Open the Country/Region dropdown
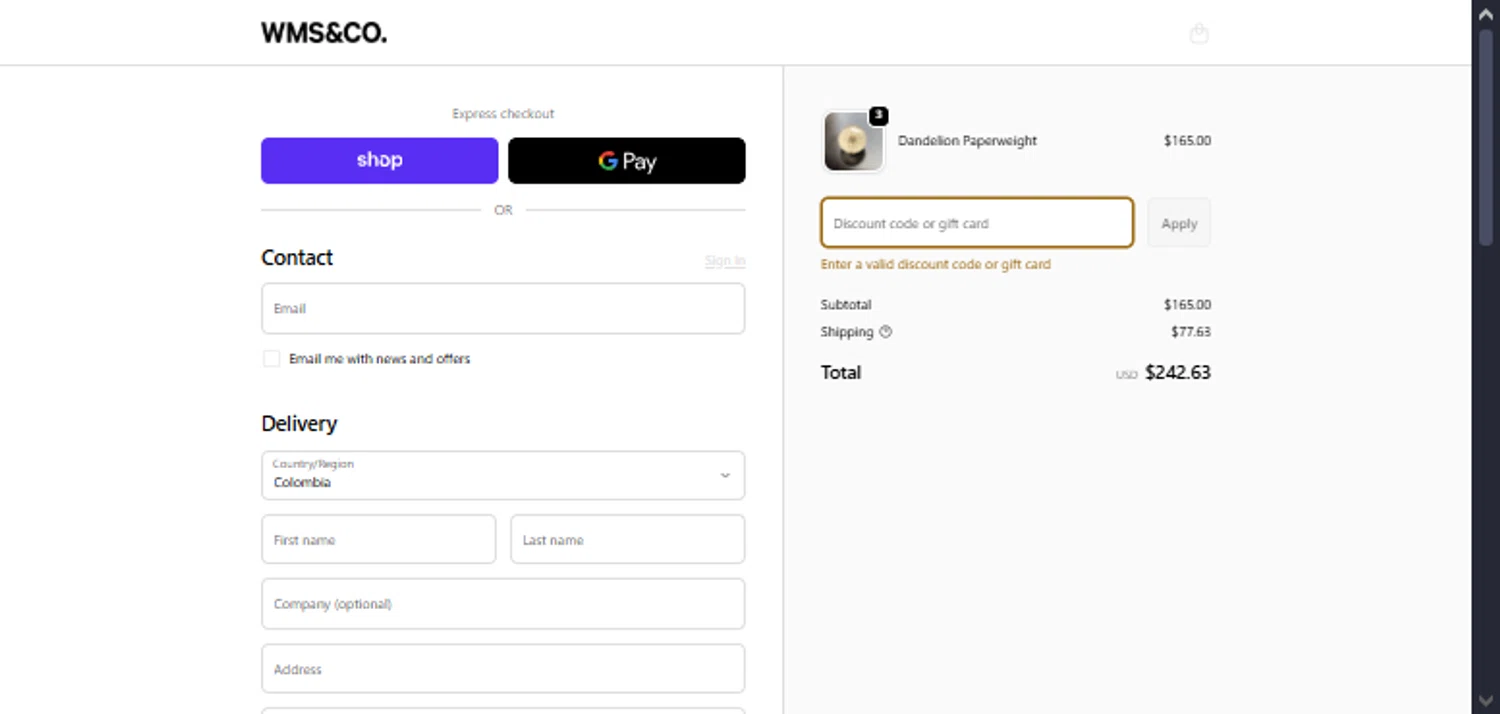 click(503, 475)
